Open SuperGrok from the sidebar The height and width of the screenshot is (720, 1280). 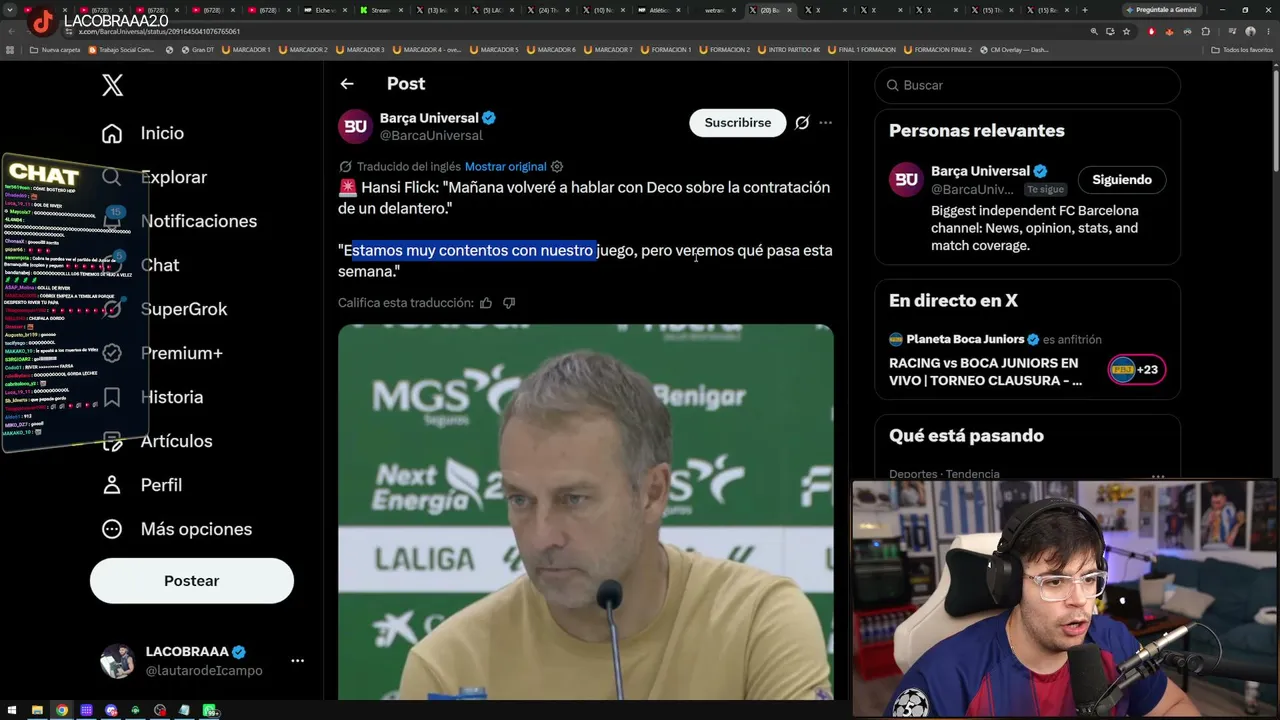pos(184,309)
